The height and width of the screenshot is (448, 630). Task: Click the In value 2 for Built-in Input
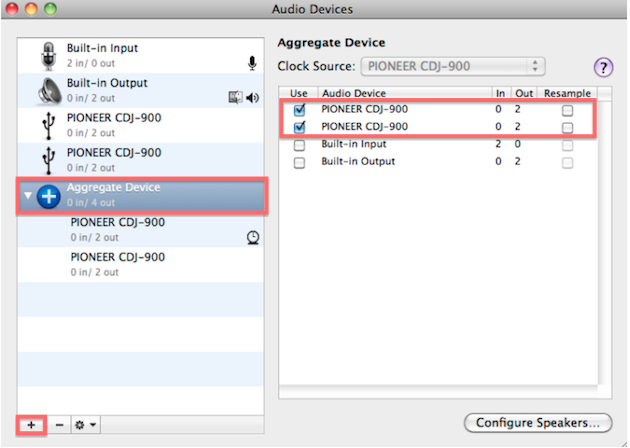pos(498,144)
